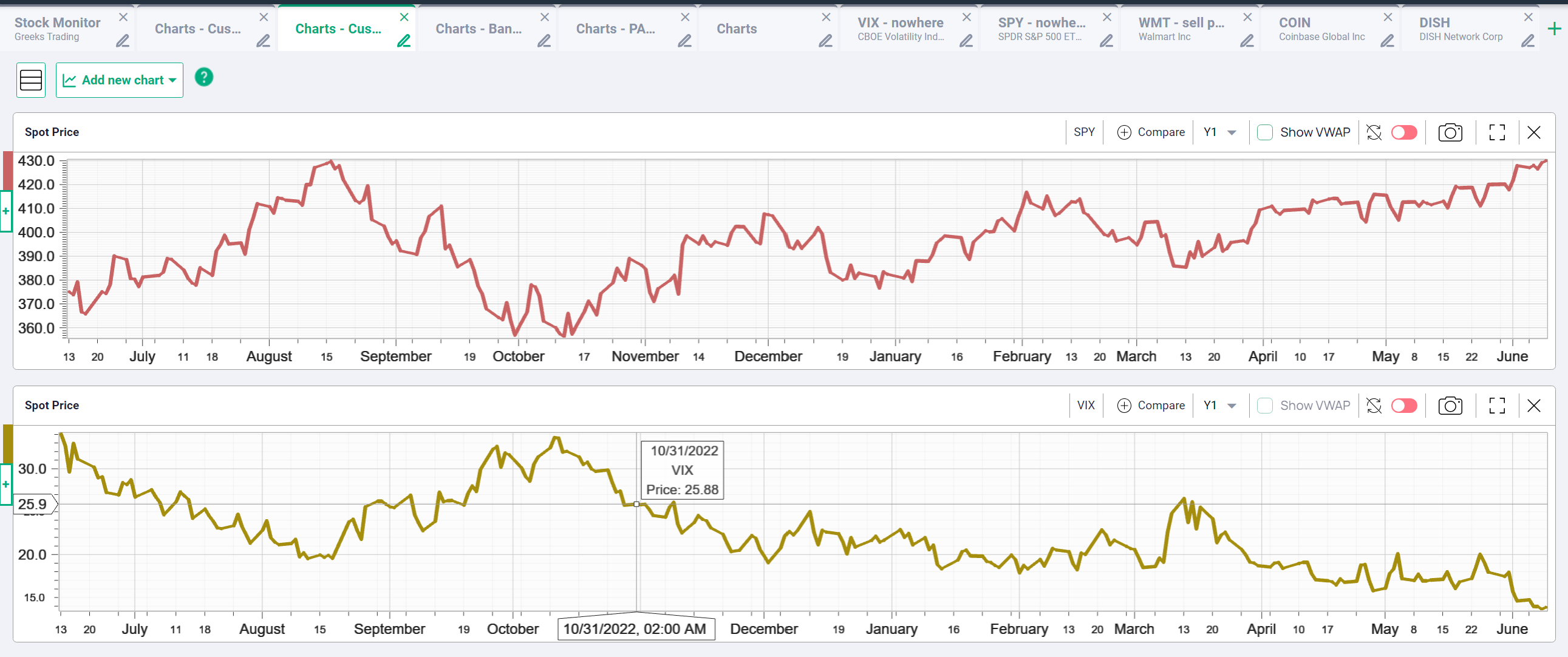Close the VIX chart panel
1568x657 pixels.
click(1534, 406)
